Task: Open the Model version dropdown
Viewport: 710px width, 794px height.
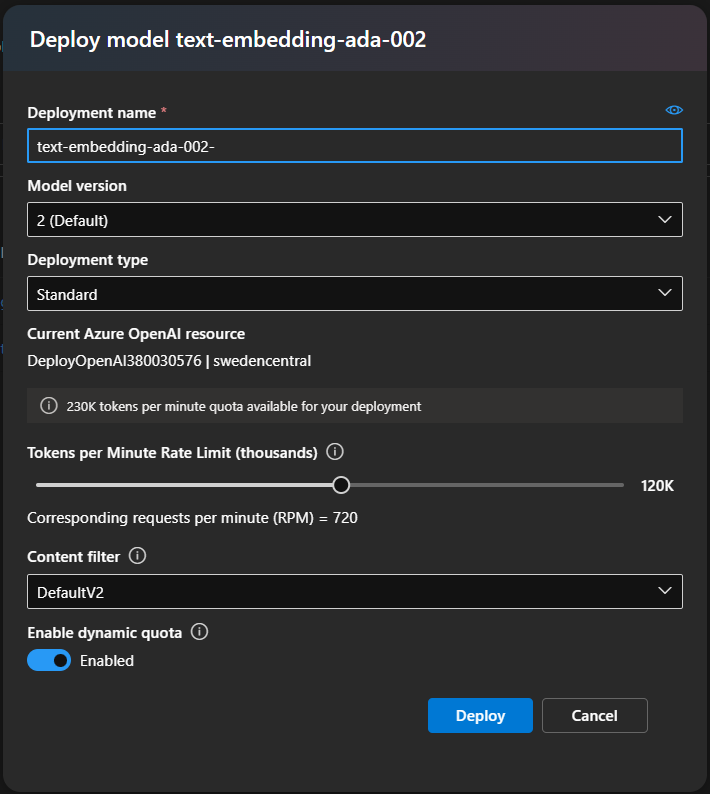Action: 354,220
